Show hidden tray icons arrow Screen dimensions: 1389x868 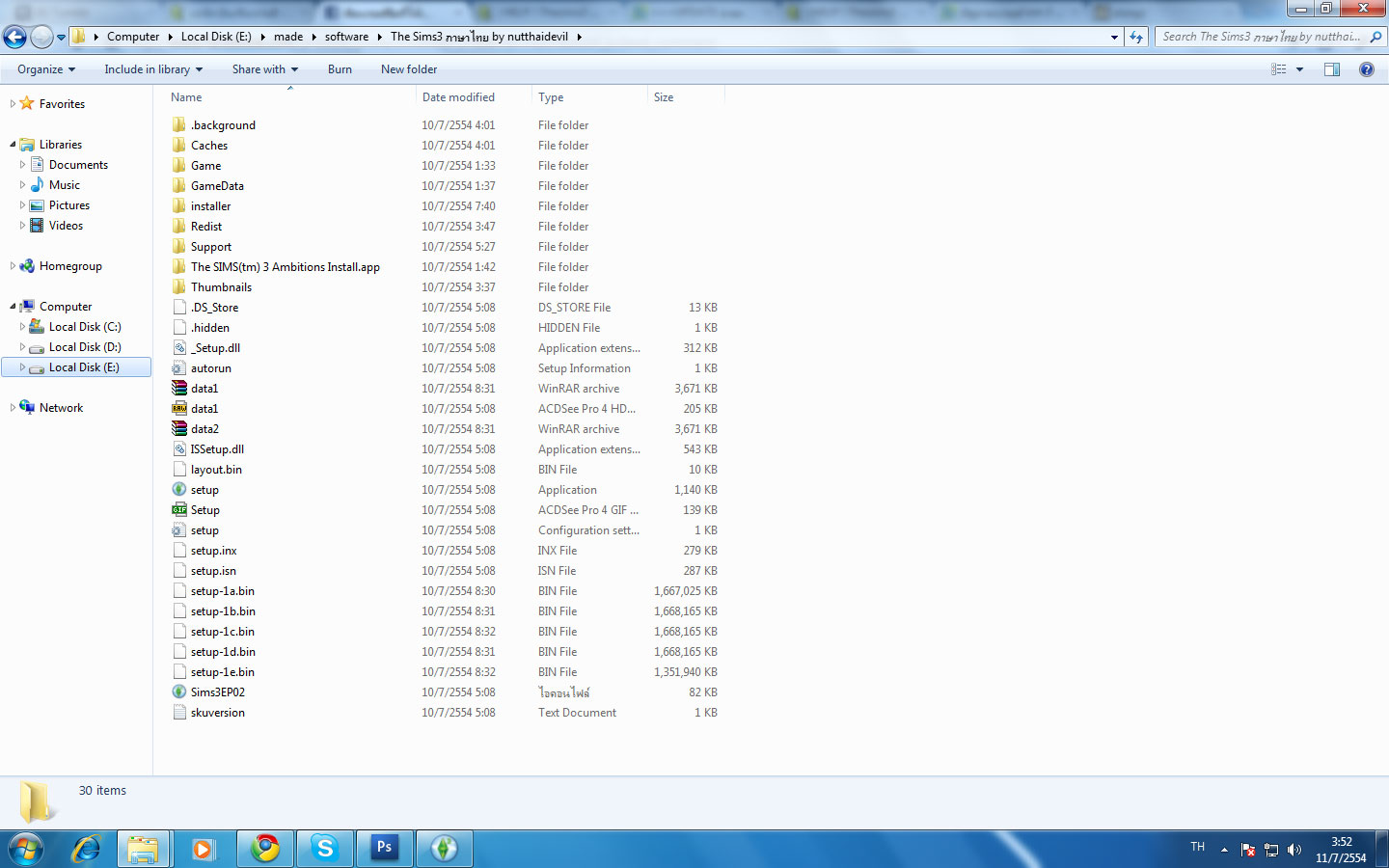tap(1224, 850)
